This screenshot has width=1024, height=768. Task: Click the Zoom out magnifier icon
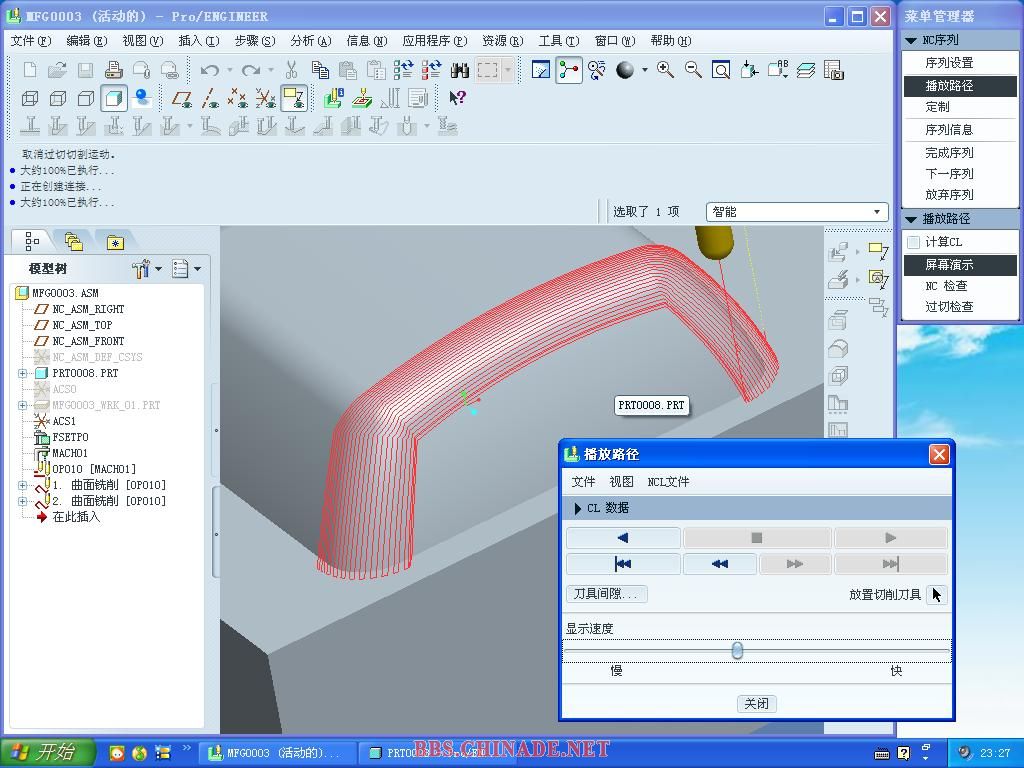(693, 69)
